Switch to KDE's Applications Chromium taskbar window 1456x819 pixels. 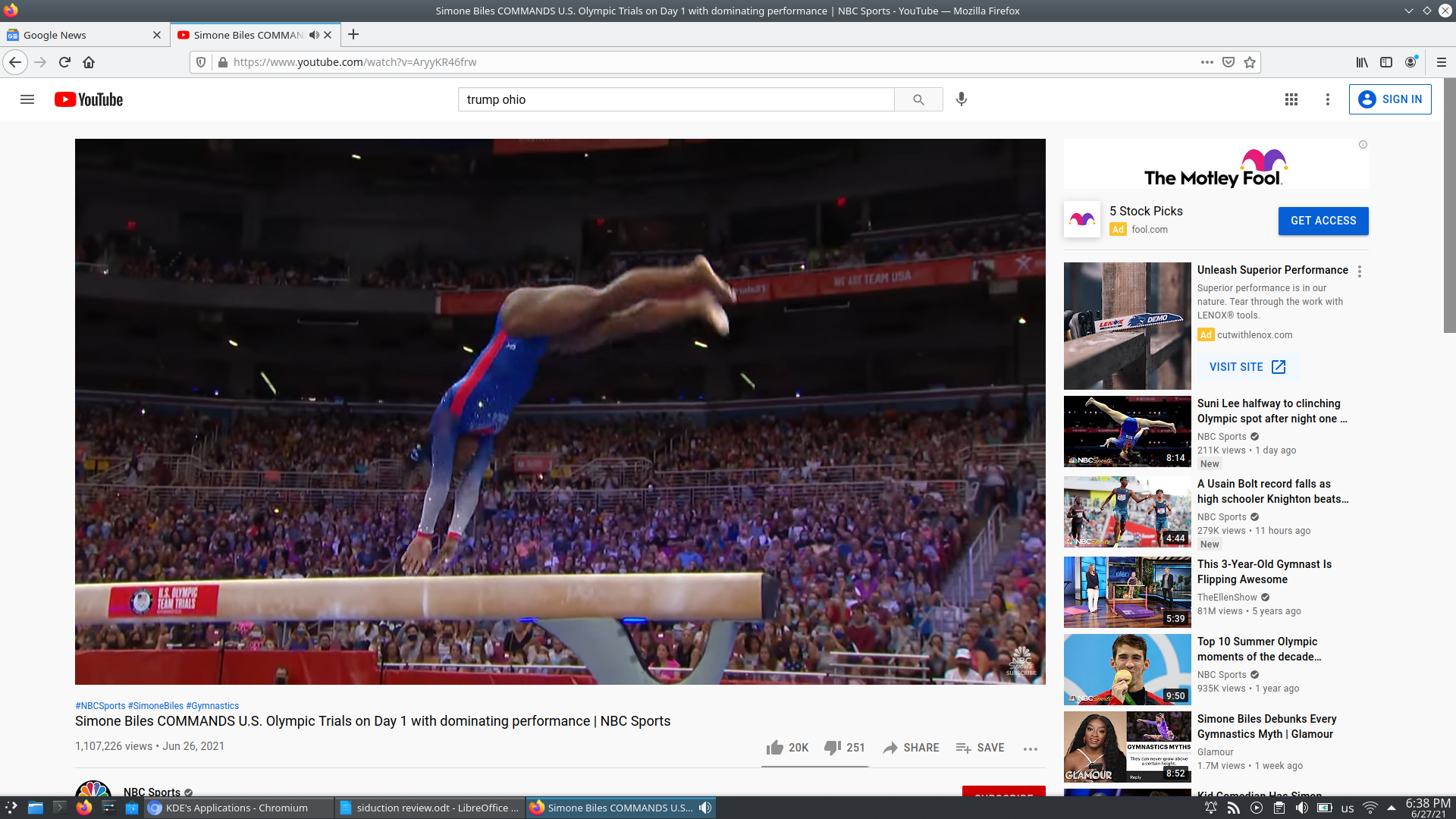pos(238,808)
